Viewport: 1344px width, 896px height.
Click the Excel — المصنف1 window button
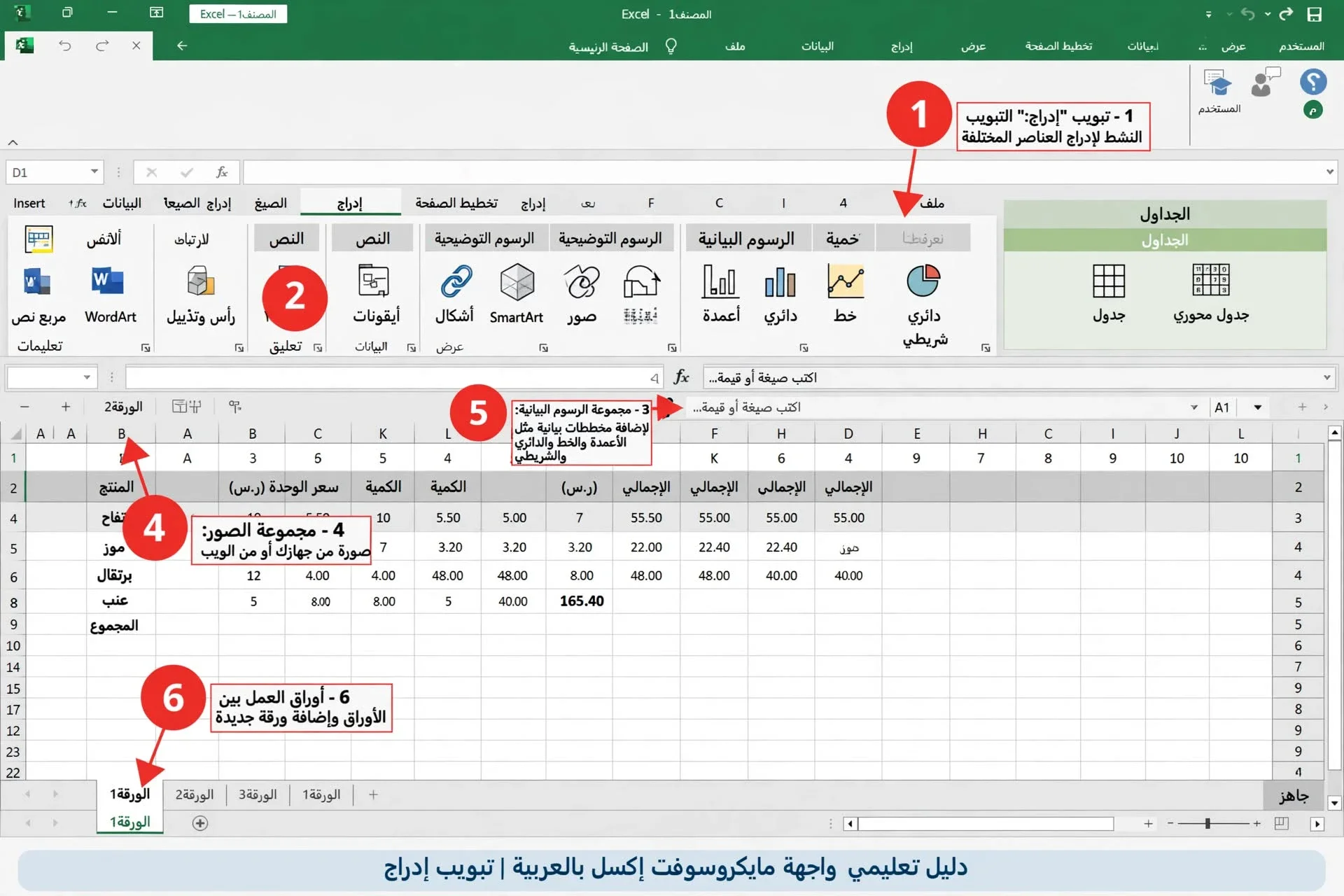tap(238, 14)
